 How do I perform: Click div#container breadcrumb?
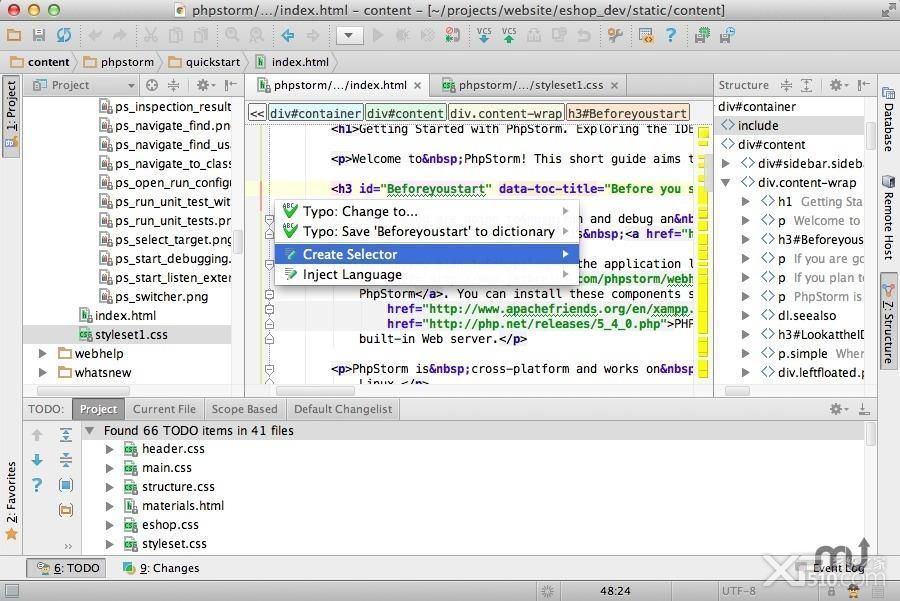point(316,114)
